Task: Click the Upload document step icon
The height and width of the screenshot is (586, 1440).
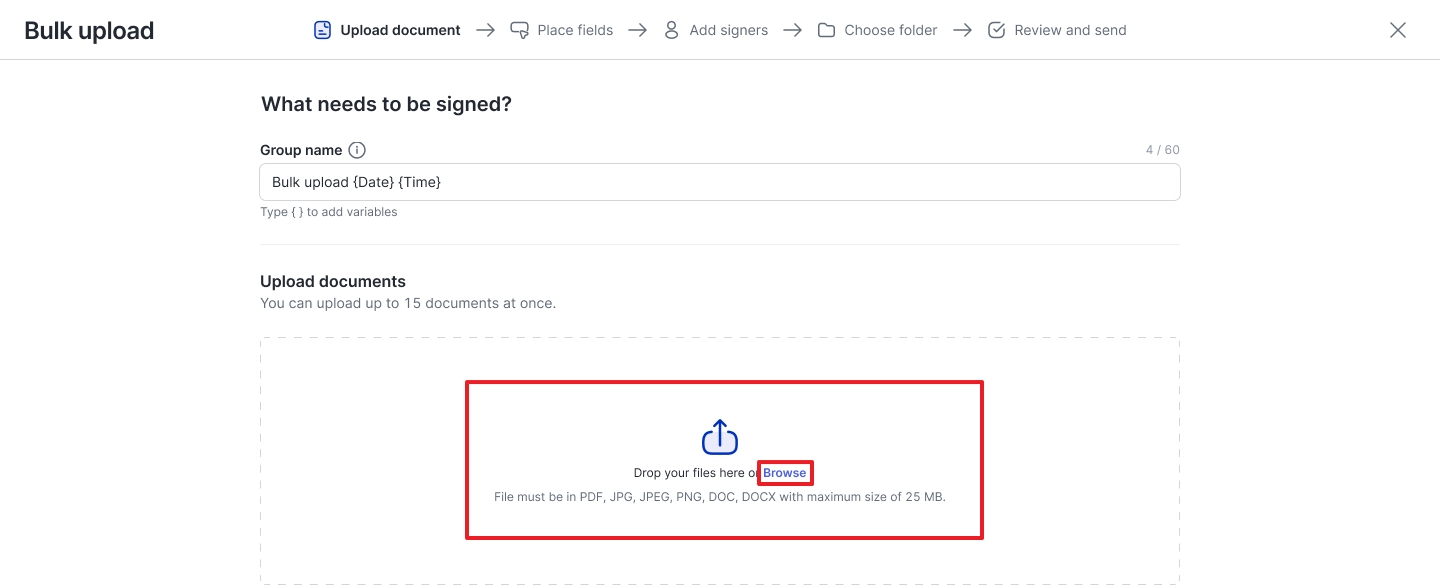Action: pyautogui.click(x=322, y=30)
